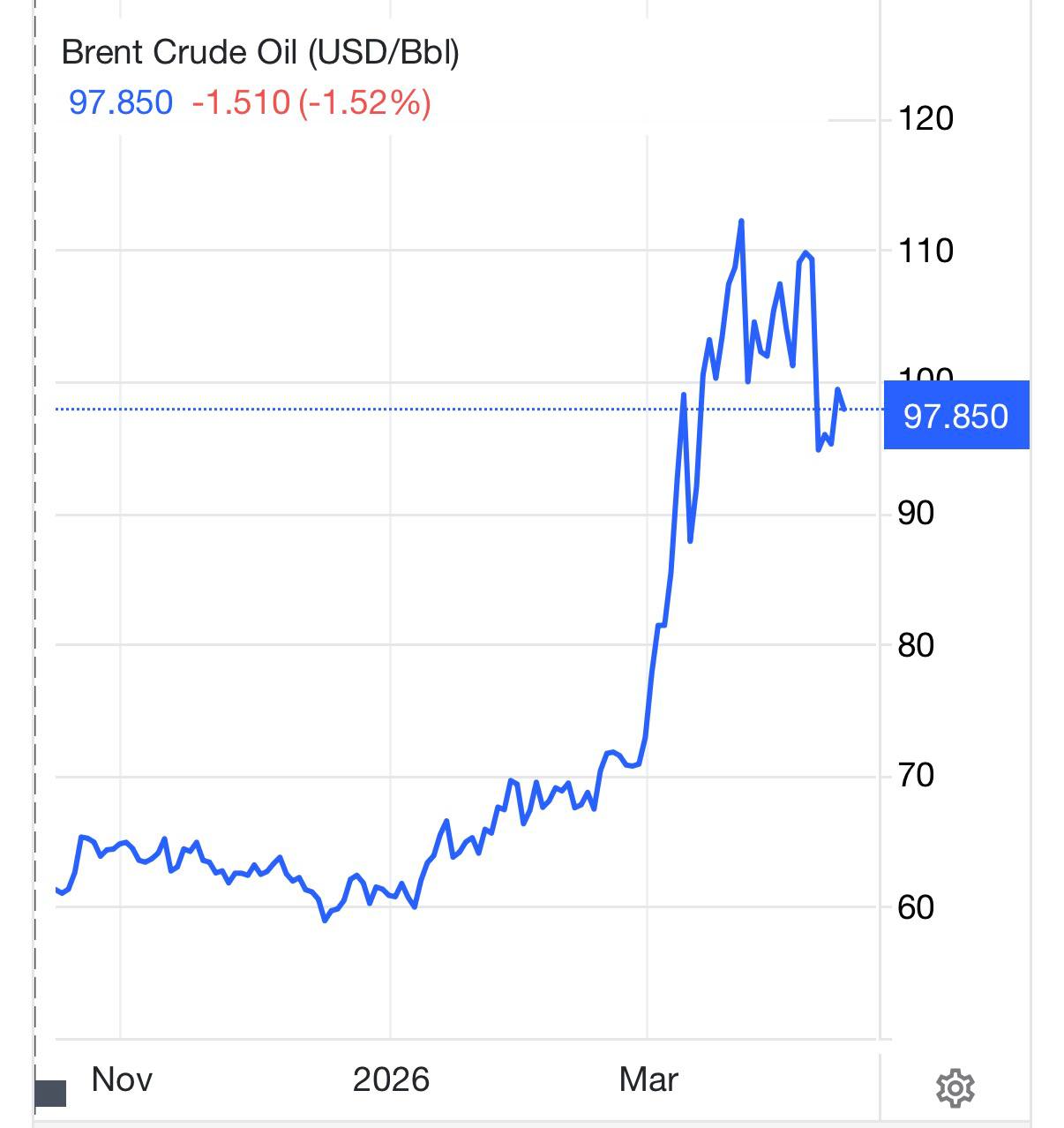Click the Brent Crude Oil (USD/Bbl) title

[x=260, y=53]
